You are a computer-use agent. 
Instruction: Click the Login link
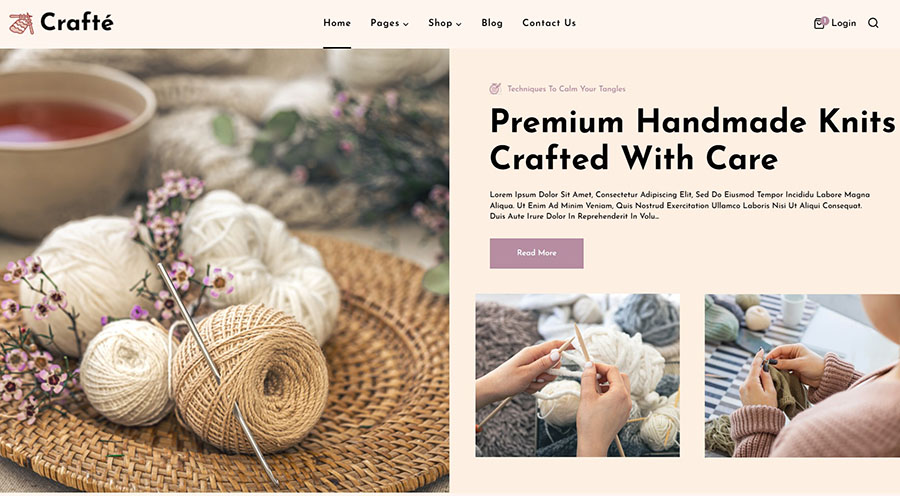point(843,23)
